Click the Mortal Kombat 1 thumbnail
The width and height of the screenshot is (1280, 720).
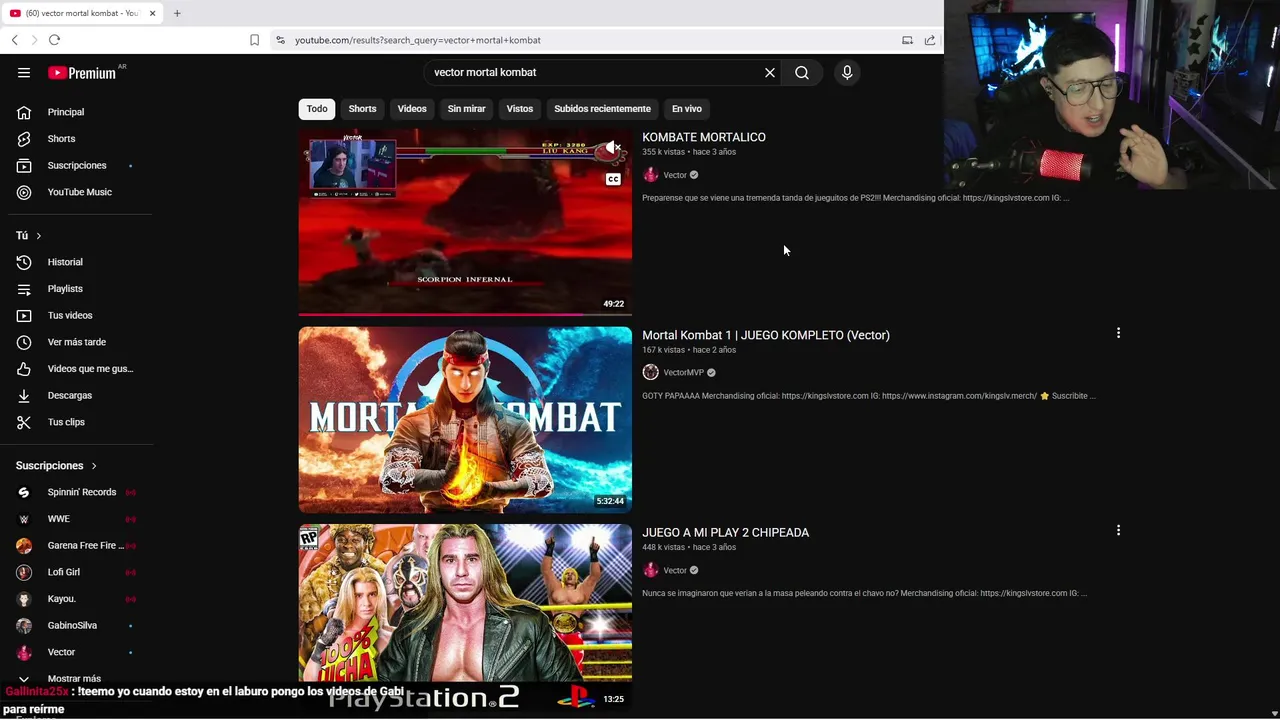(465, 419)
